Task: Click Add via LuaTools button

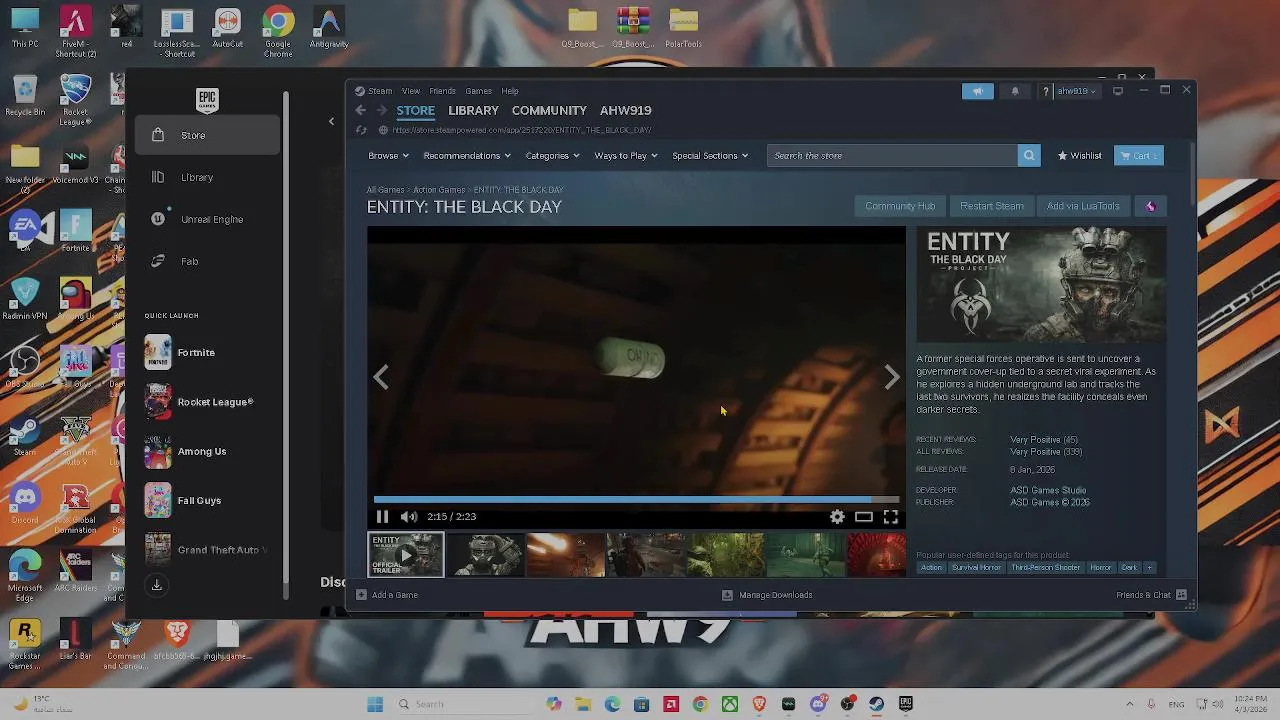Action: [1083, 206]
